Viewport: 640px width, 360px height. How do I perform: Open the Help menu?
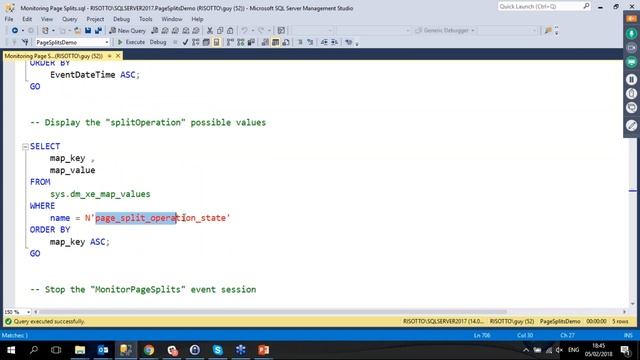point(197,19)
